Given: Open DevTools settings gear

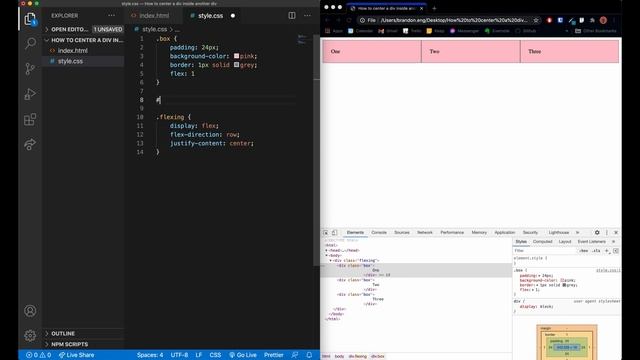Looking at the screenshot, I should click(597, 233).
